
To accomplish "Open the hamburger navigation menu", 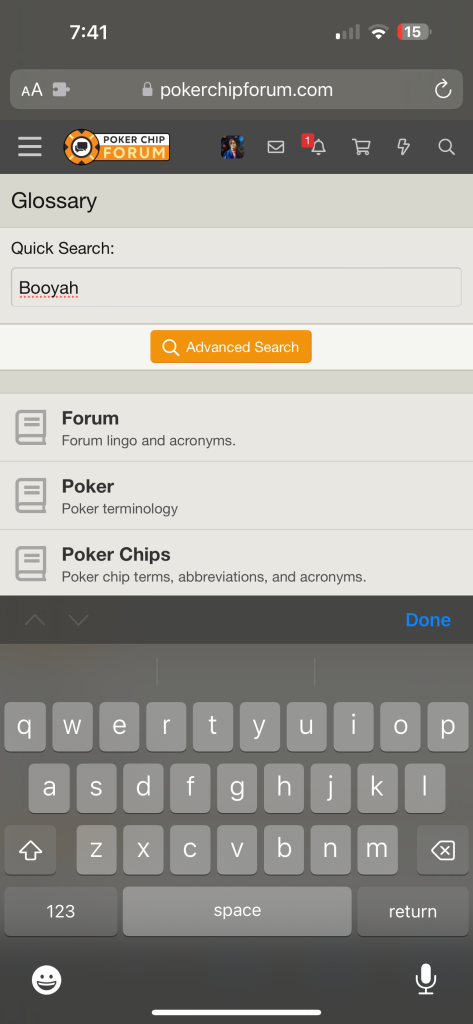I will [30, 147].
